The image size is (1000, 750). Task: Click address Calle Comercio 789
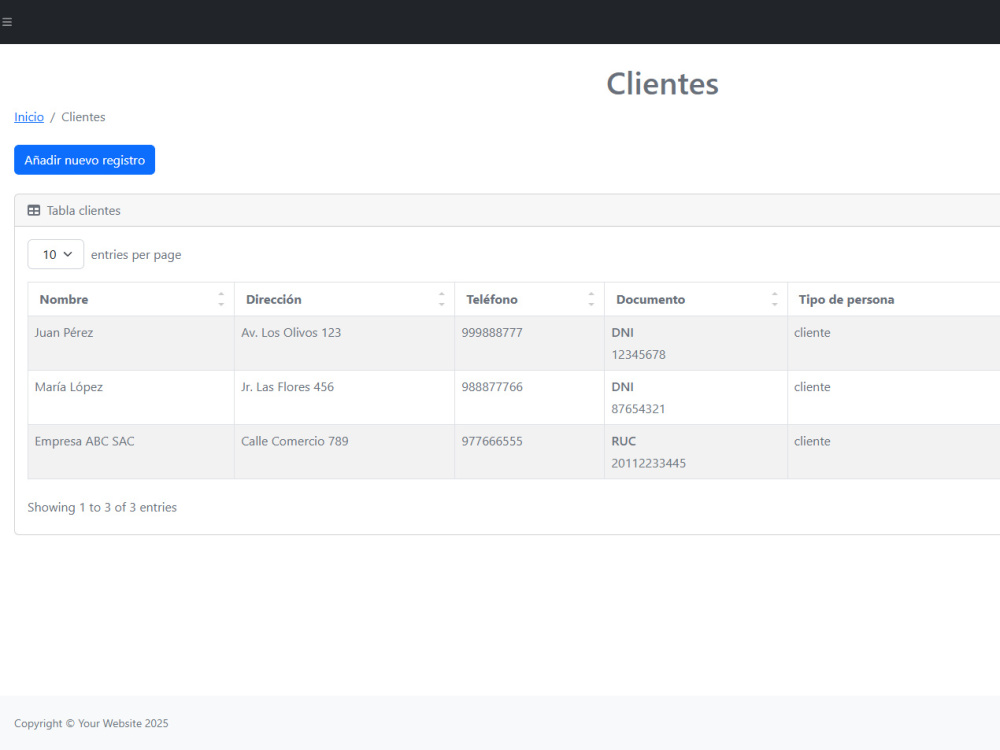(x=295, y=441)
